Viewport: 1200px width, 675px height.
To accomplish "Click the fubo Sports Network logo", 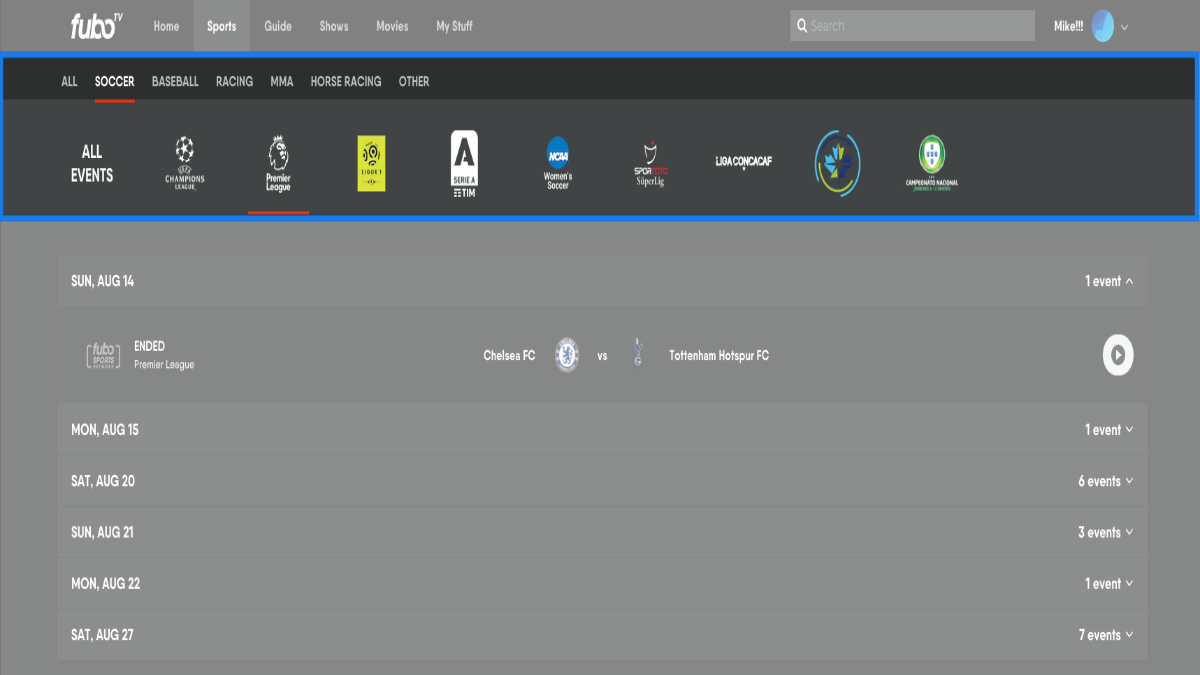I will tap(103, 355).
